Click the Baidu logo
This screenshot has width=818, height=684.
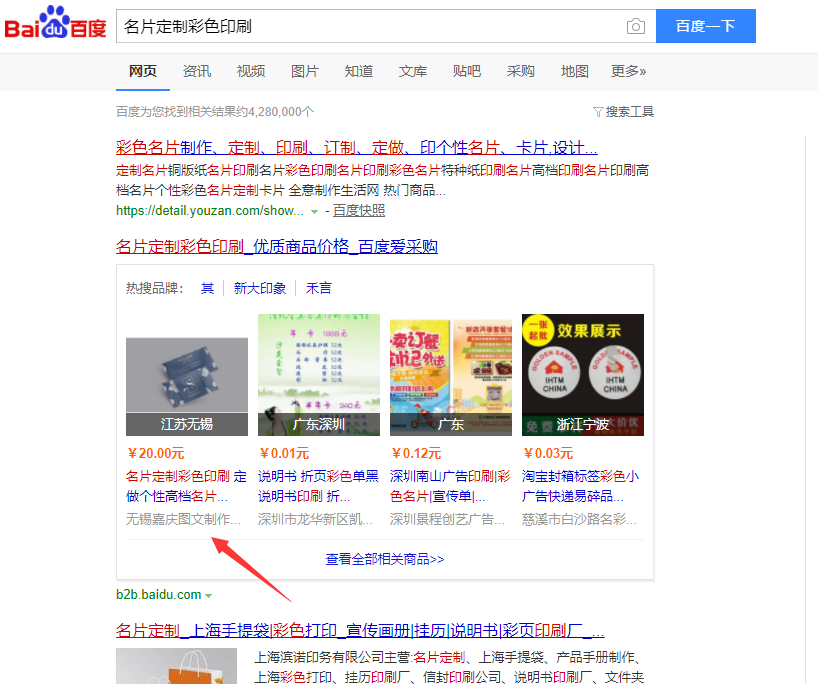coord(55,26)
